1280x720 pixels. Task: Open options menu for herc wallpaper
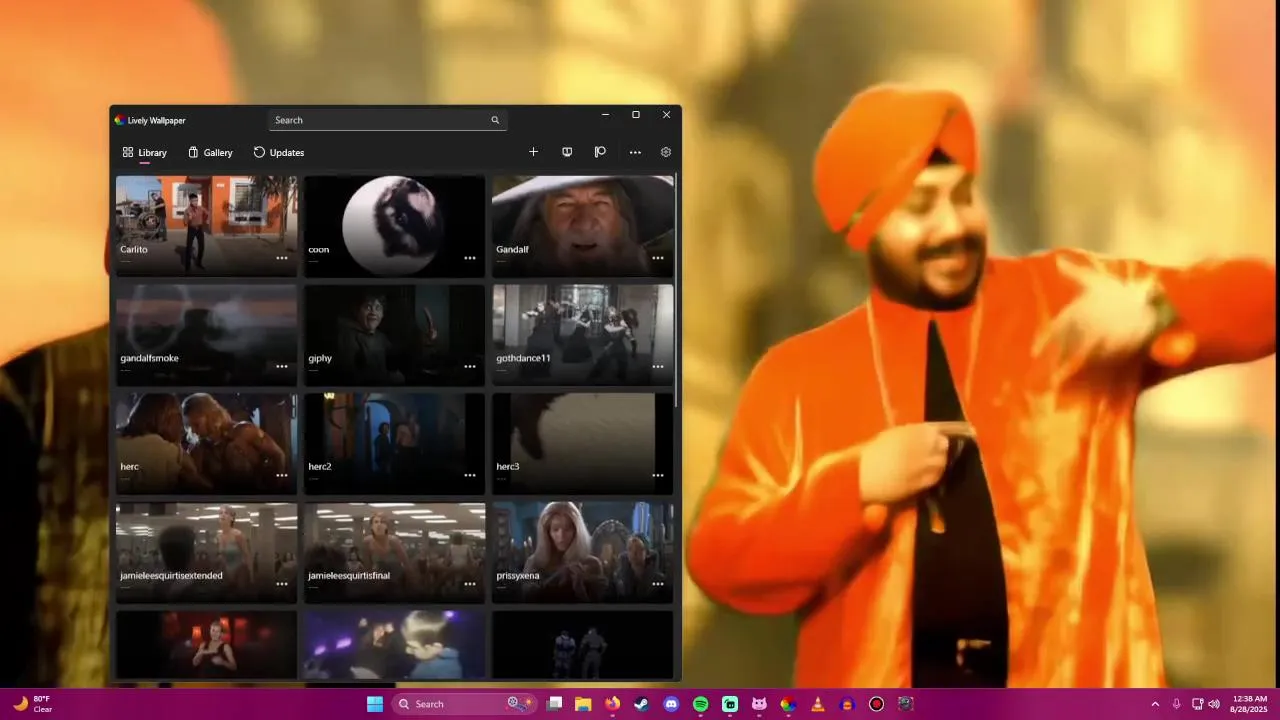[282, 475]
